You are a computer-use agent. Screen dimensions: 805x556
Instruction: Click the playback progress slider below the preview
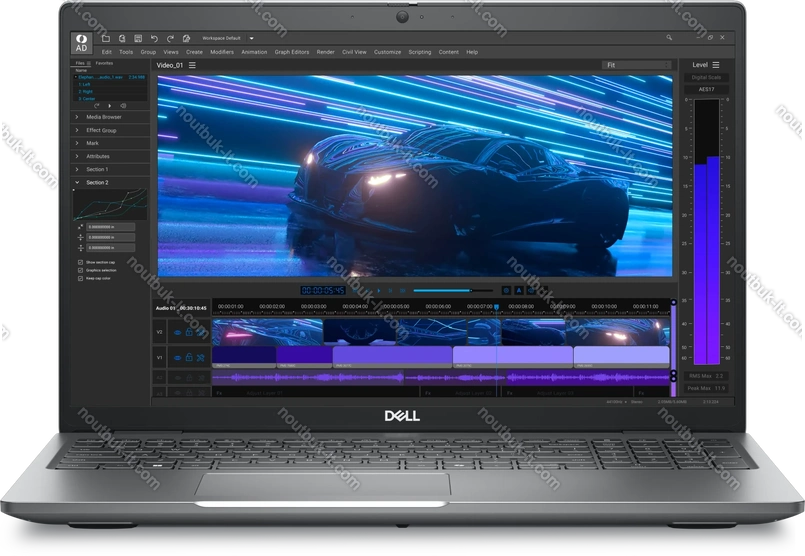click(x=442, y=290)
